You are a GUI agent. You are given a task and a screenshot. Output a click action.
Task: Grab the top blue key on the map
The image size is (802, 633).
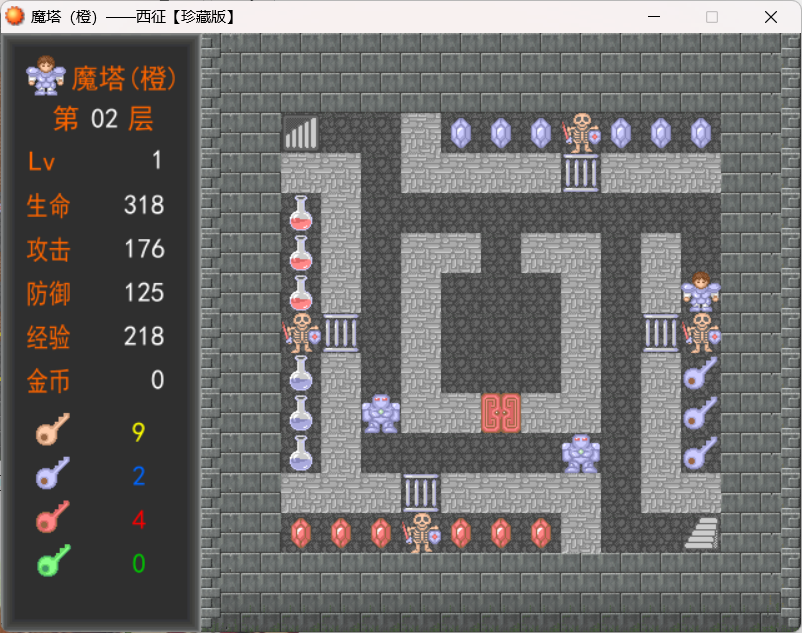click(700, 373)
